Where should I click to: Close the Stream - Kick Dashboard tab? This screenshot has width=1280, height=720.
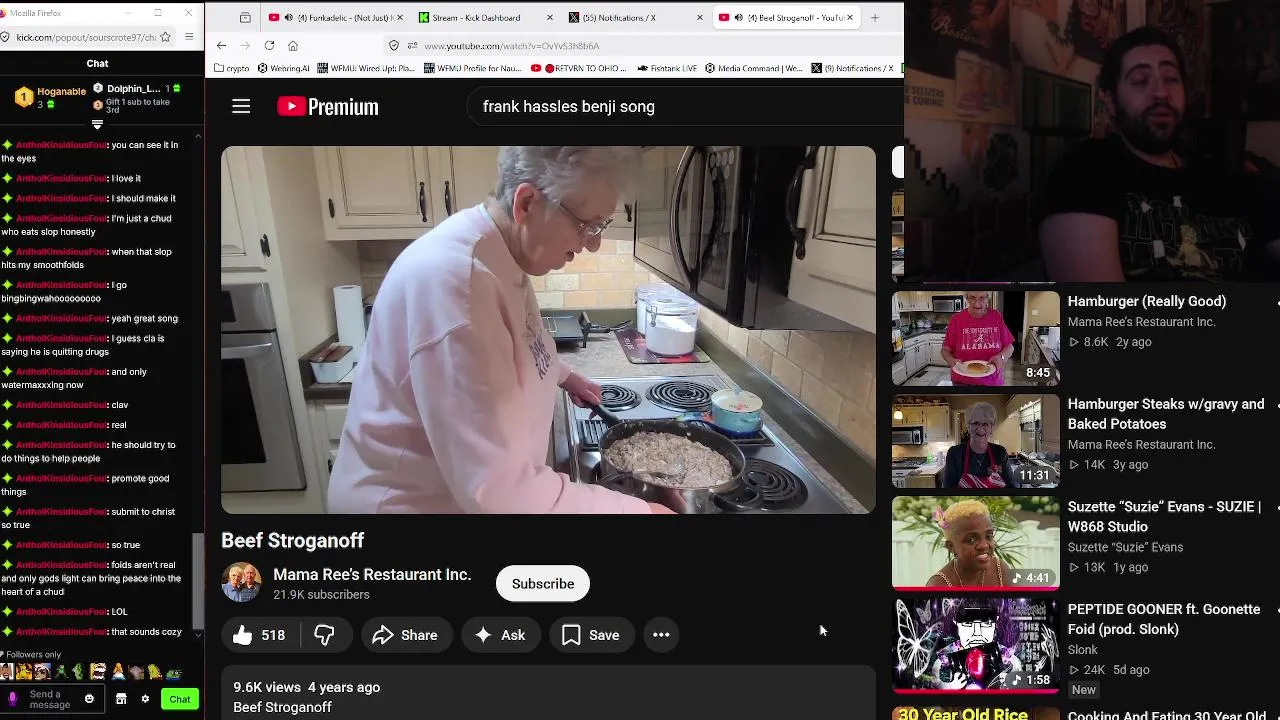tap(549, 17)
